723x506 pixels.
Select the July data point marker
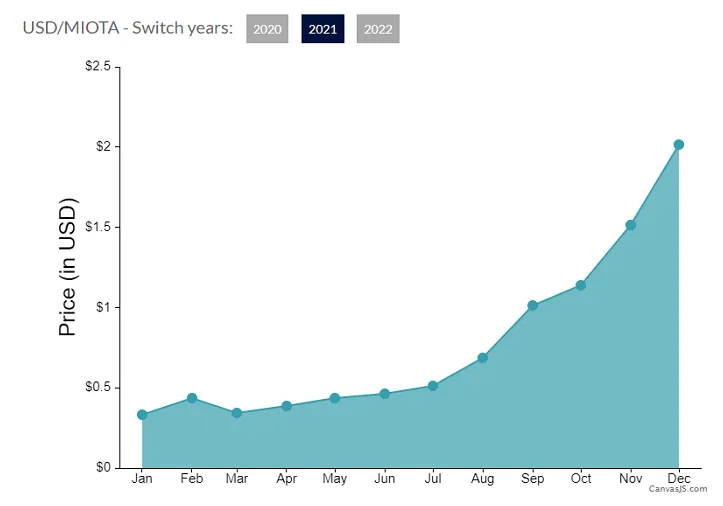pyautogui.click(x=433, y=386)
